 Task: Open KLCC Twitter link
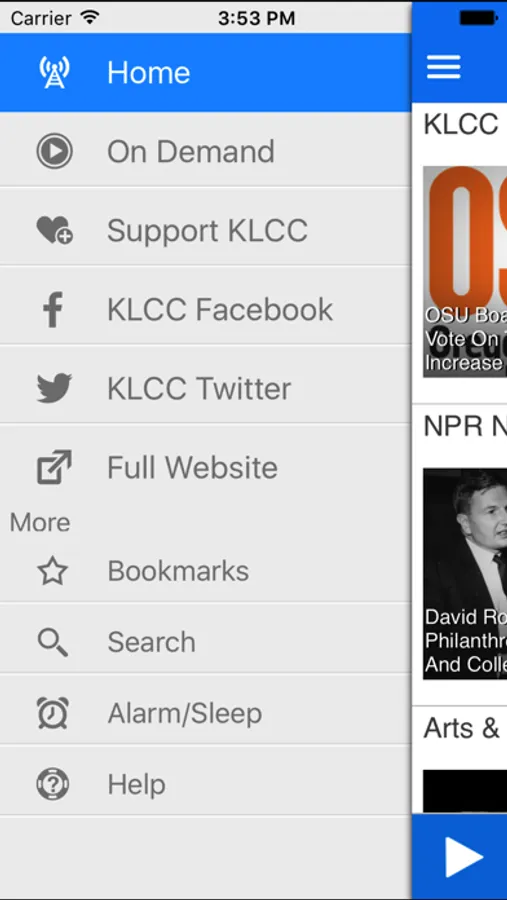206,388
